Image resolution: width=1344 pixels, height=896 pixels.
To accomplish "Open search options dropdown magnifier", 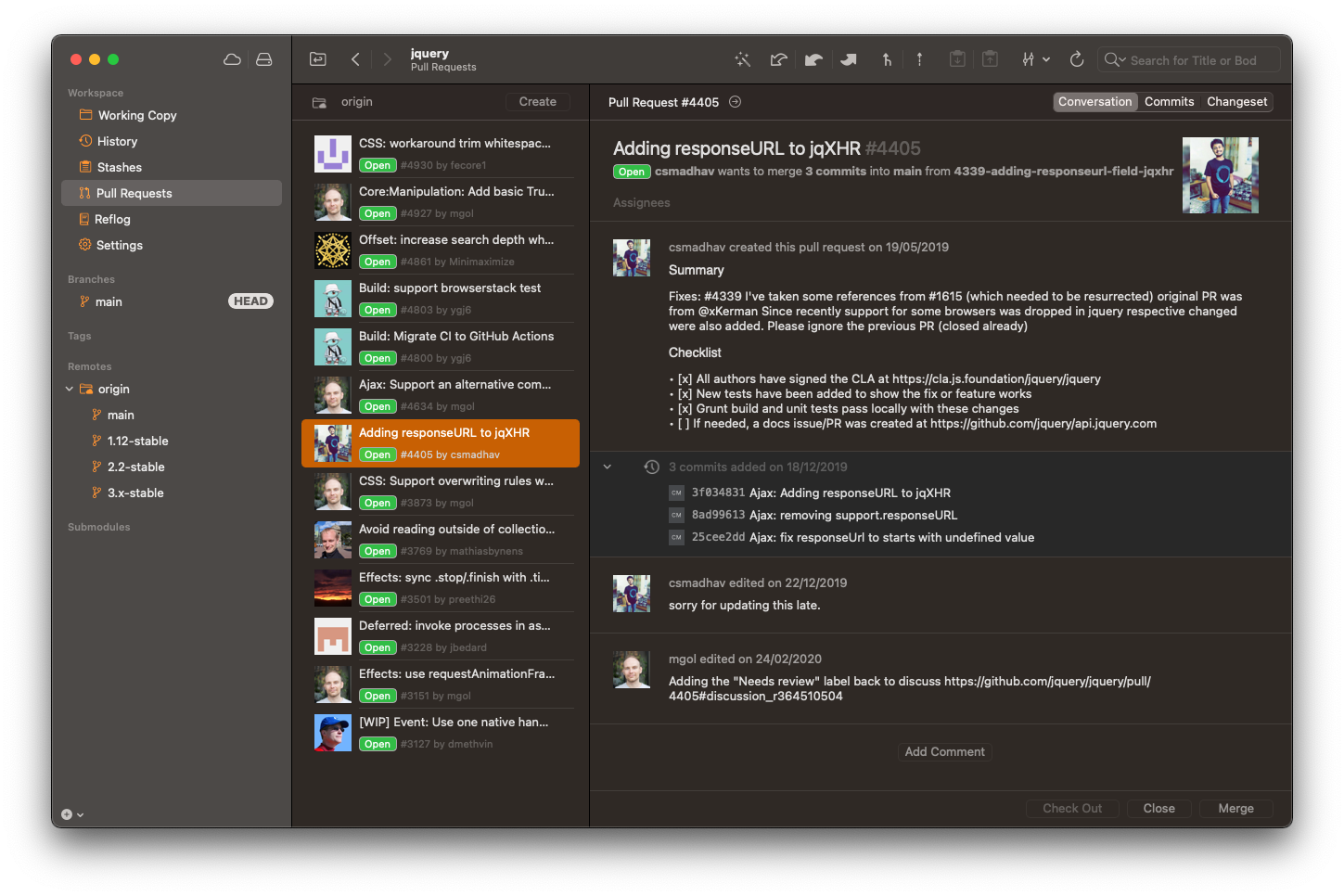I will point(1114,59).
